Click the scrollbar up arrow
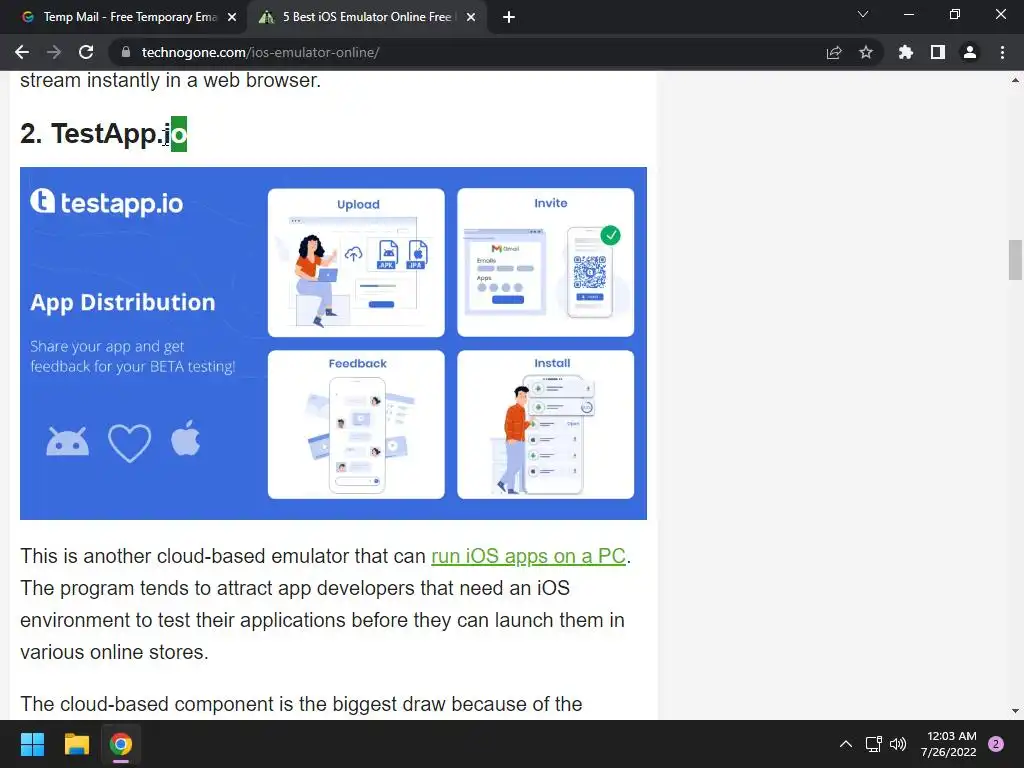Screen dimensions: 1024x768 [1015, 80]
